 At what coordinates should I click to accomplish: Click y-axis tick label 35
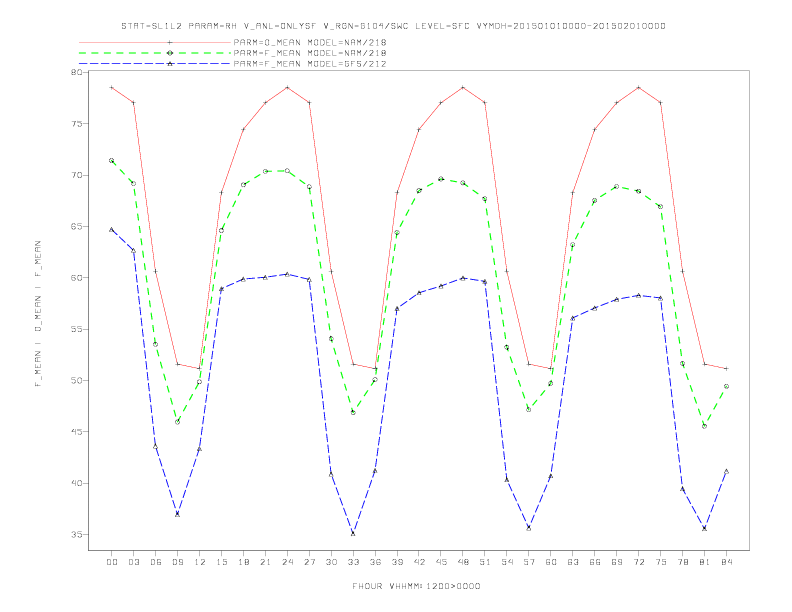pos(77,534)
